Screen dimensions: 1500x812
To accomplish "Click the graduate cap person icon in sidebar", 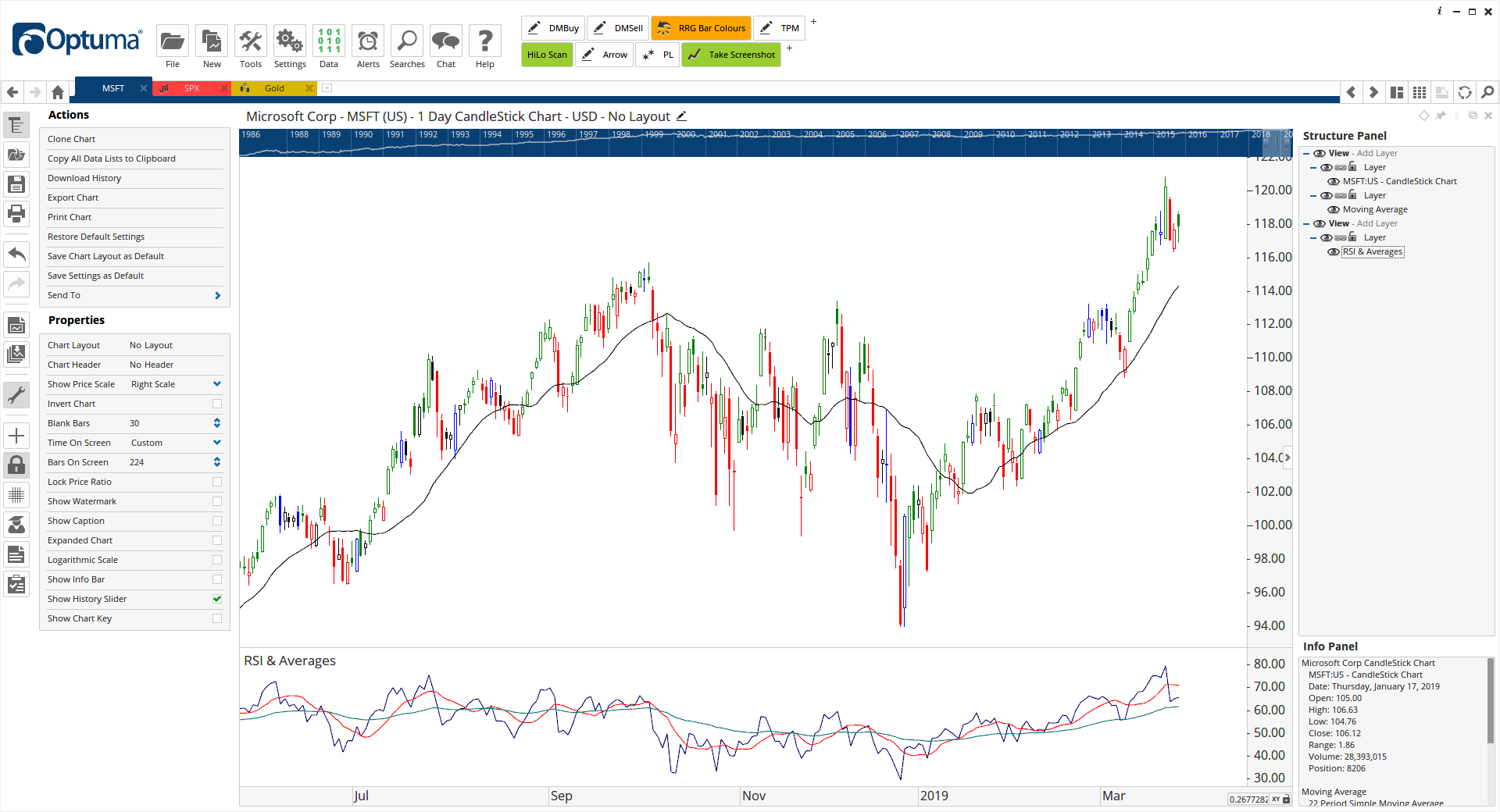I will click(16, 525).
